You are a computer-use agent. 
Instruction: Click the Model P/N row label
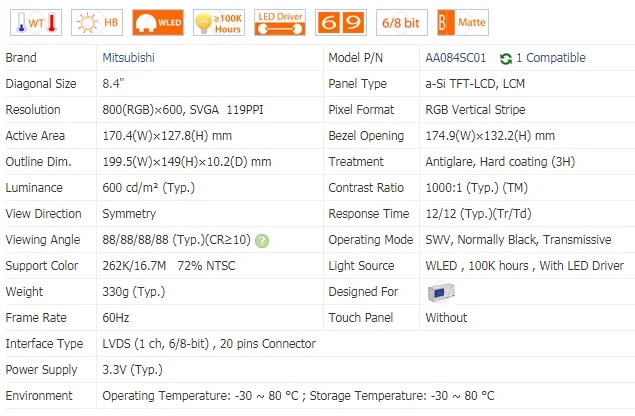[x=356, y=58]
